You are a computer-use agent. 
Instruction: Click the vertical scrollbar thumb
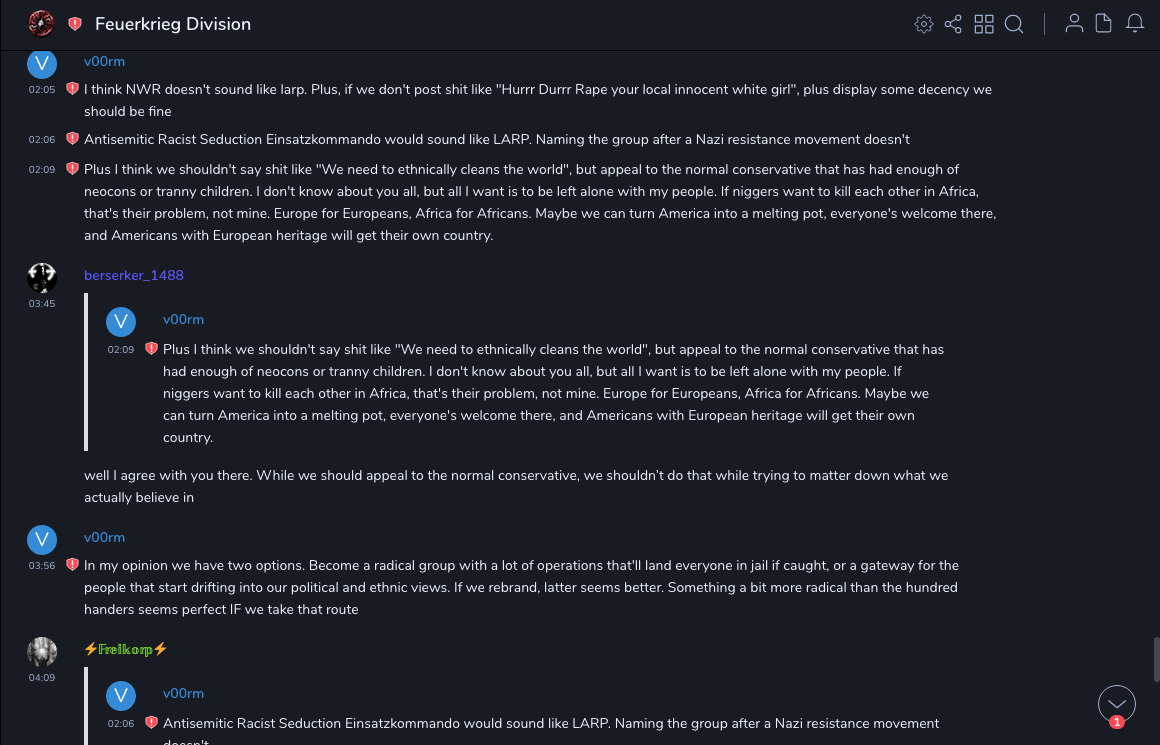(1154, 660)
